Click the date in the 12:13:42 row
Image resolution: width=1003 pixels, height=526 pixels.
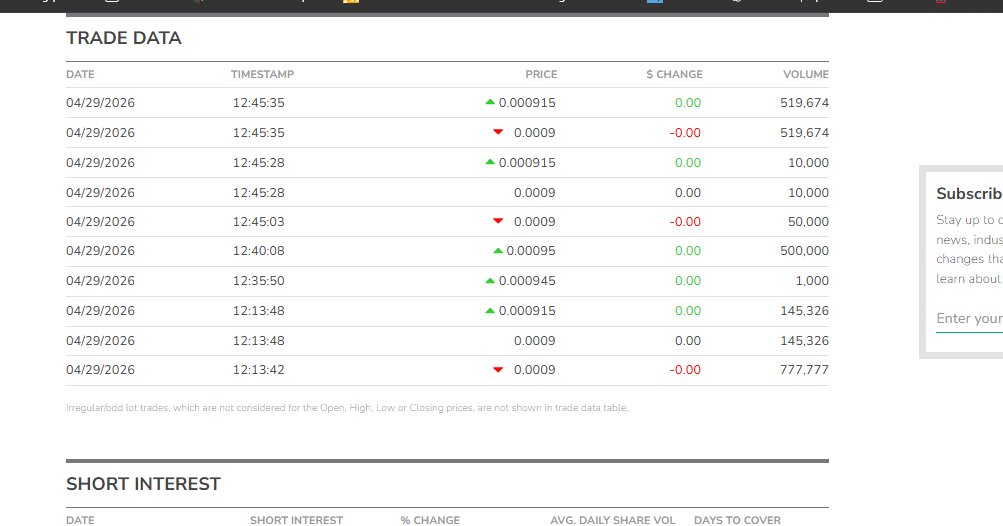(100, 370)
